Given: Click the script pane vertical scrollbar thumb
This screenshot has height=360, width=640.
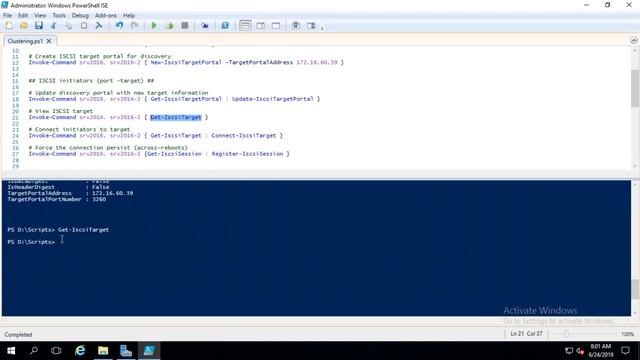Looking at the screenshot, I should pos(635,88).
